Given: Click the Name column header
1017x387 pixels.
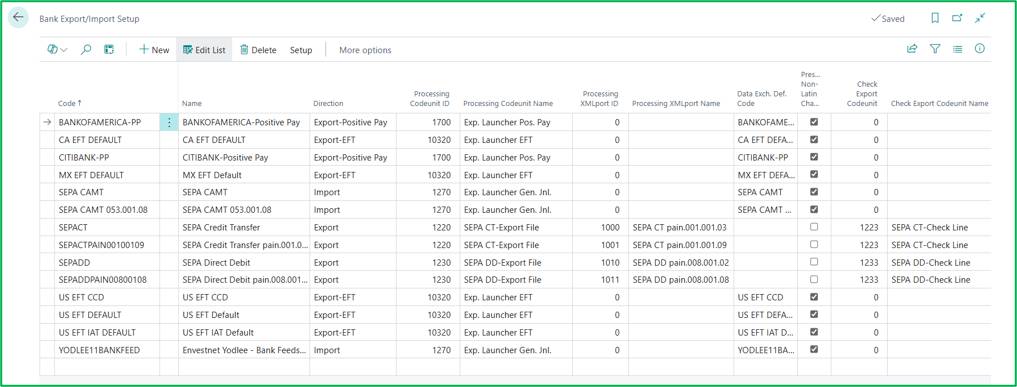Looking at the screenshot, I should click(192, 103).
